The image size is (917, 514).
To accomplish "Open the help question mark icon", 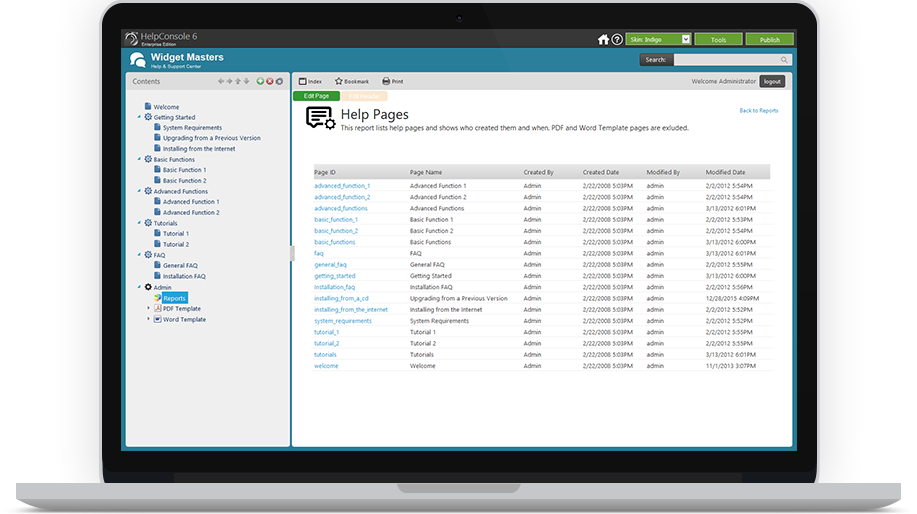I will (x=617, y=39).
